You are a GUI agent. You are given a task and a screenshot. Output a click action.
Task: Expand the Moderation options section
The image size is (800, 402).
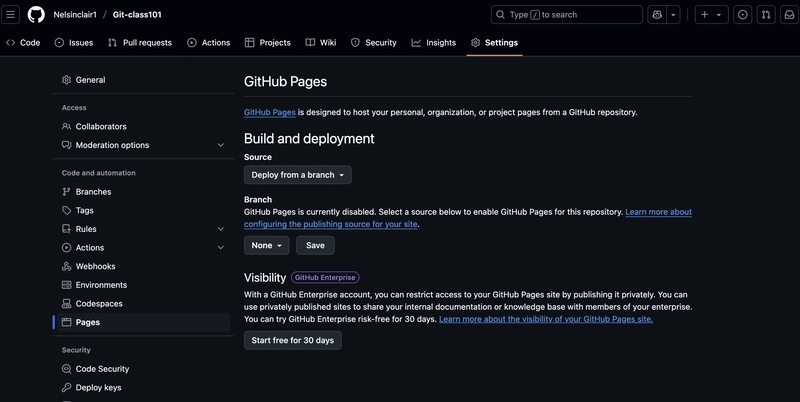point(220,145)
